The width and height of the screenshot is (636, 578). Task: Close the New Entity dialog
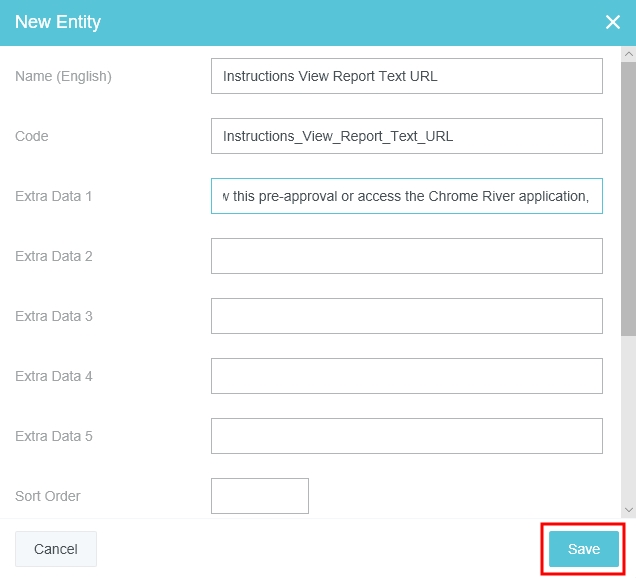613,22
